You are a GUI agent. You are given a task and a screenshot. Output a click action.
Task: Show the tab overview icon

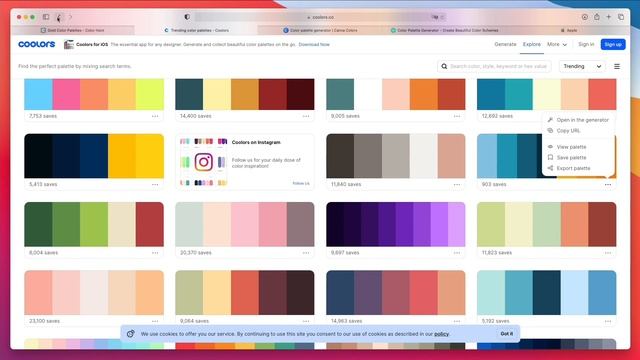621,17
